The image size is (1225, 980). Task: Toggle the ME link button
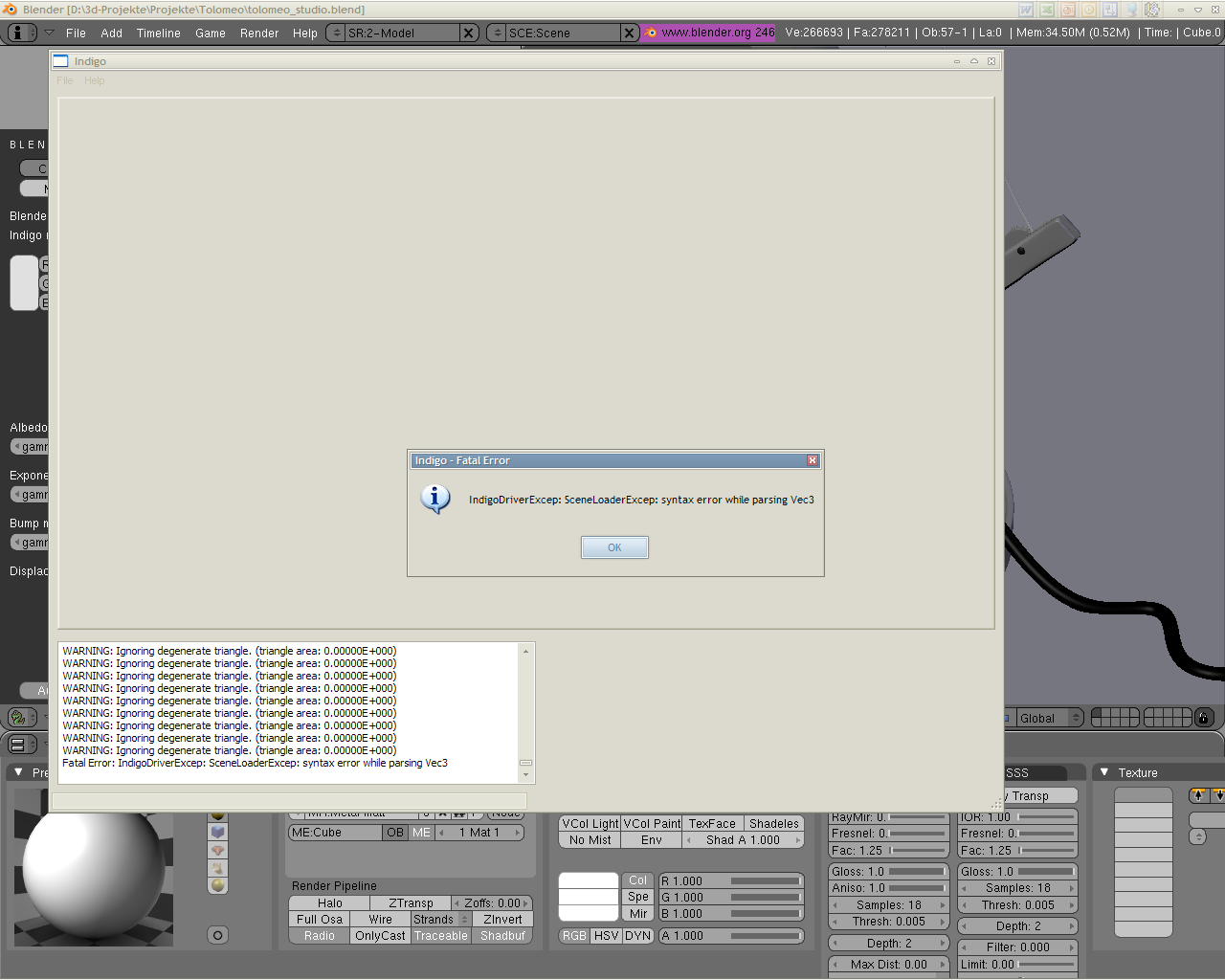421,833
